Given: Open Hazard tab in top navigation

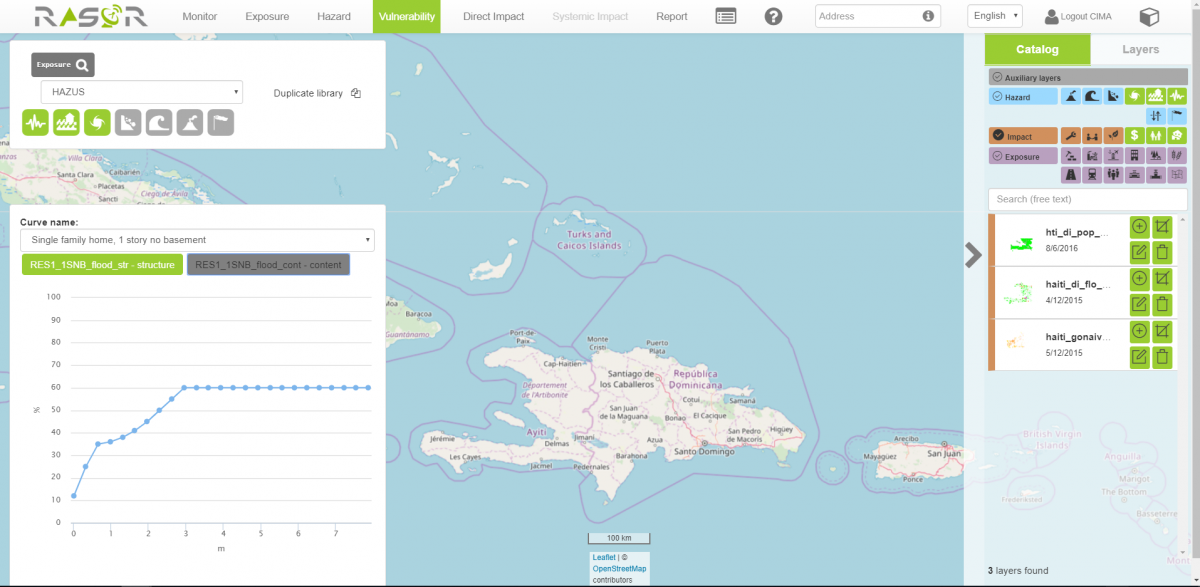Looking at the screenshot, I should (x=334, y=16).
